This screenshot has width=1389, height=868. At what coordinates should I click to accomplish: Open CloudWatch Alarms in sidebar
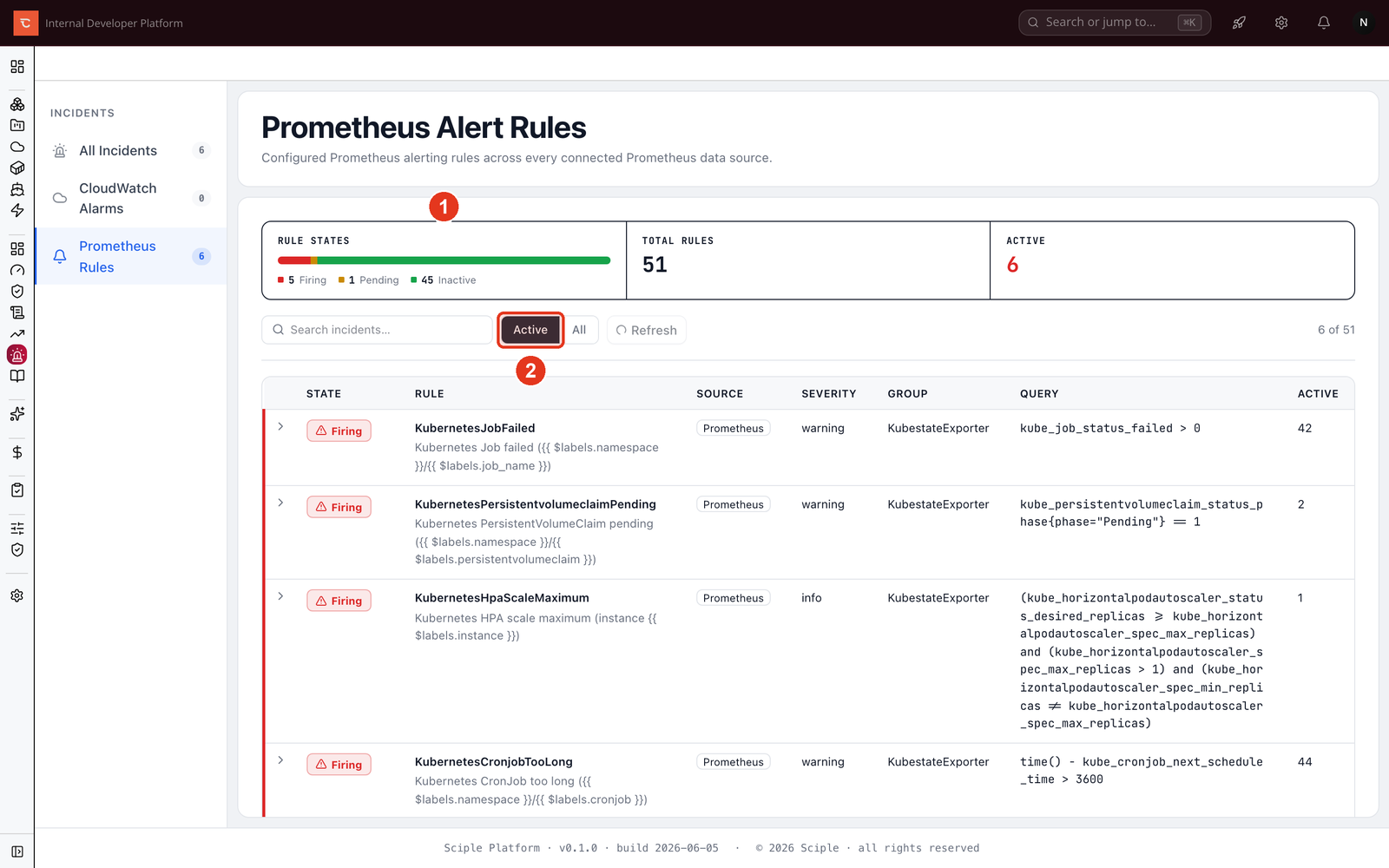pyautogui.click(x=131, y=198)
